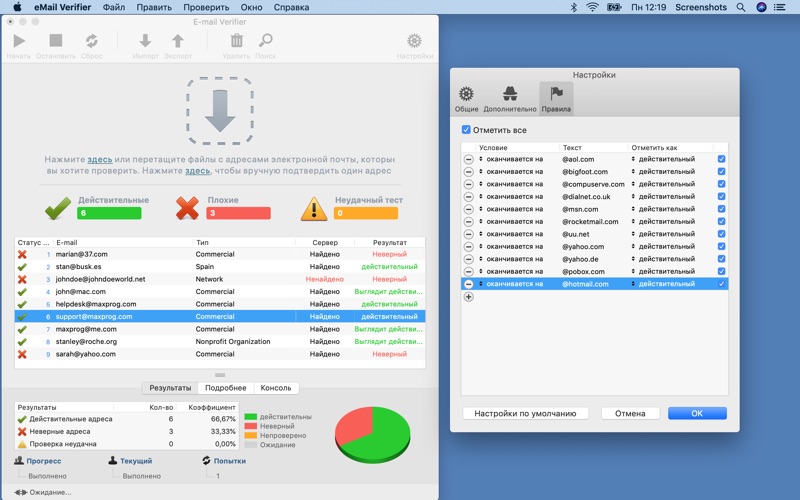
Task: Switch to Подробнее tab
Action: [x=226, y=388]
